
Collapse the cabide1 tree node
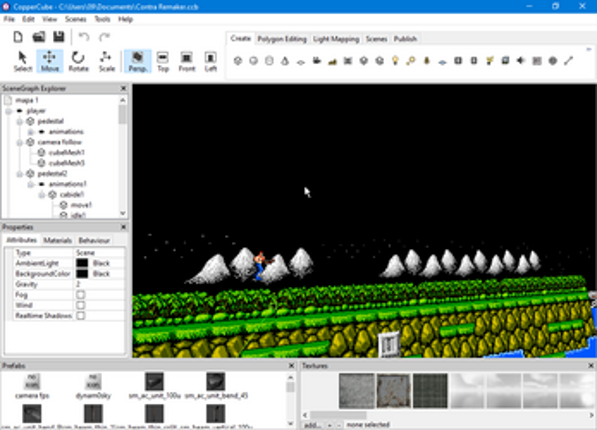42,195
